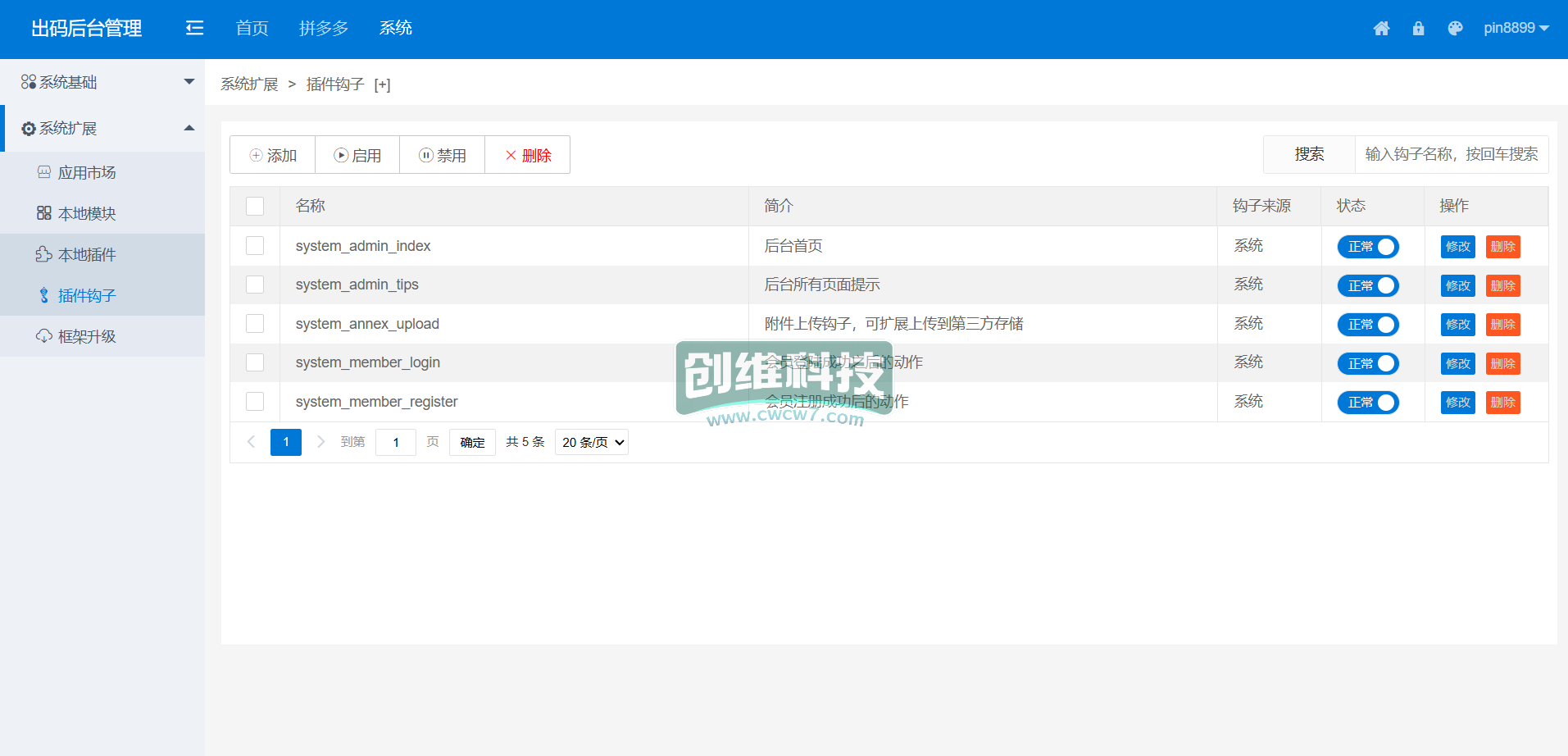Toggle status switch for system_admin_index
The height and width of the screenshot is (756, 1568).
pos(1368,247)
